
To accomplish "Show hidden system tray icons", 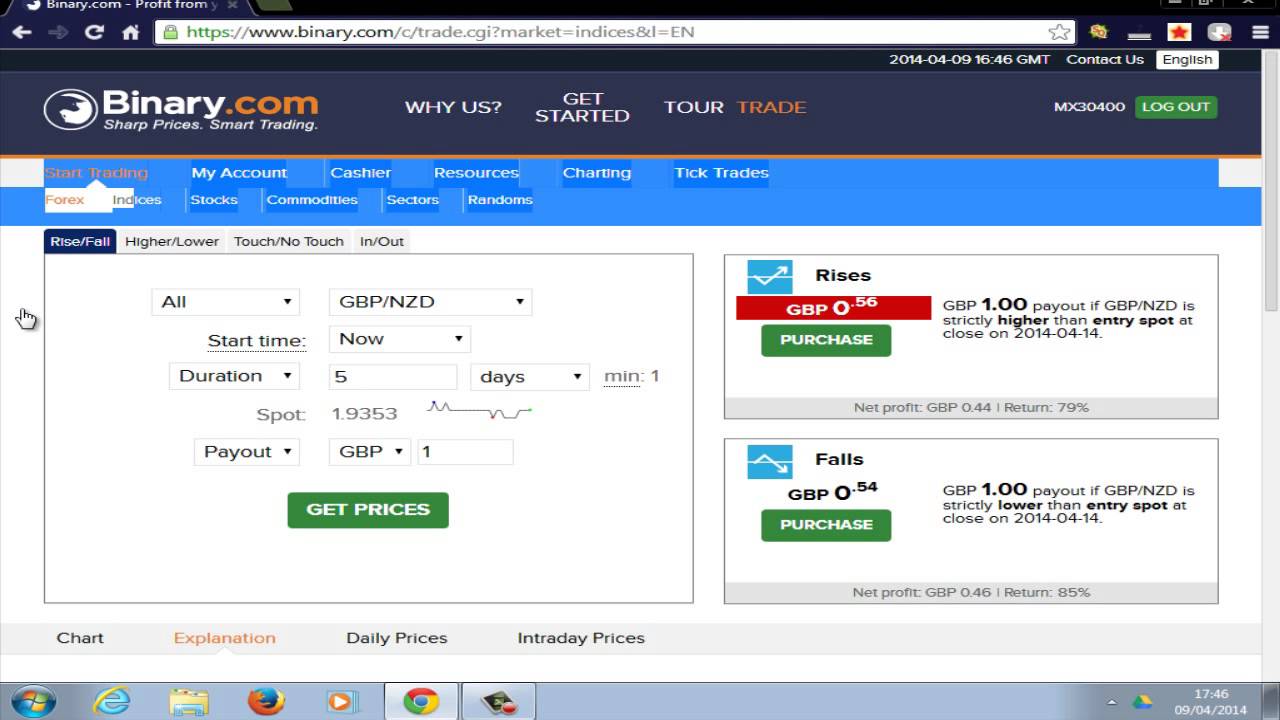I will 1112,702.
